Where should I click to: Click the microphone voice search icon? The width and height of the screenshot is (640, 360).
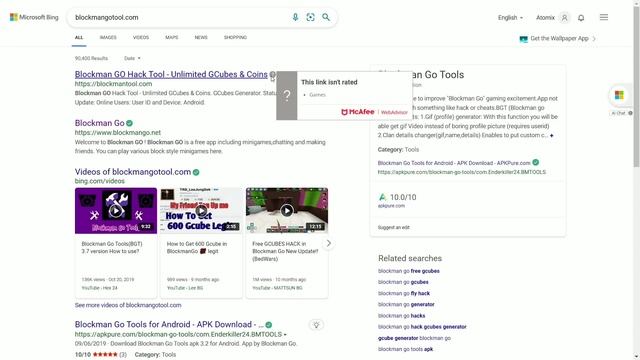[x=295, y=17]
